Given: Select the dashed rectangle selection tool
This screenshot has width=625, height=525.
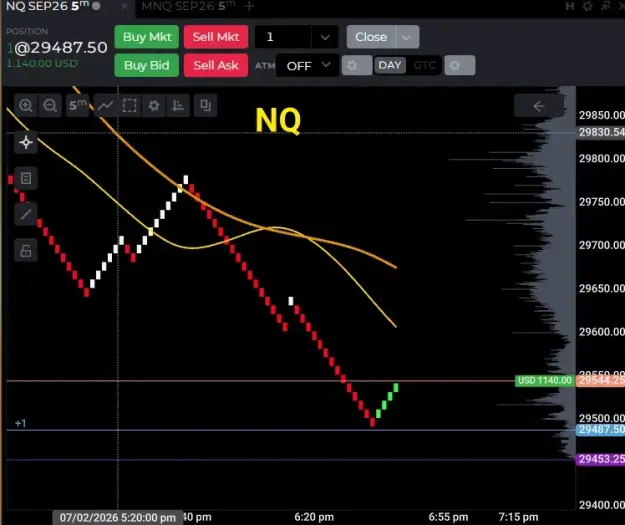Looking at the screenshot, I should pos(130,105).
